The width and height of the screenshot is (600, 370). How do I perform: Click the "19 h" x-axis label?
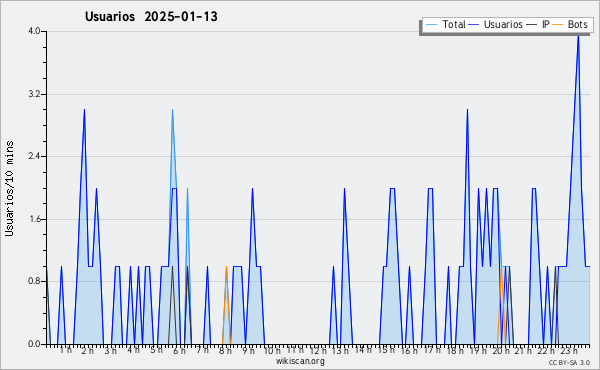[x=478, y=351]
